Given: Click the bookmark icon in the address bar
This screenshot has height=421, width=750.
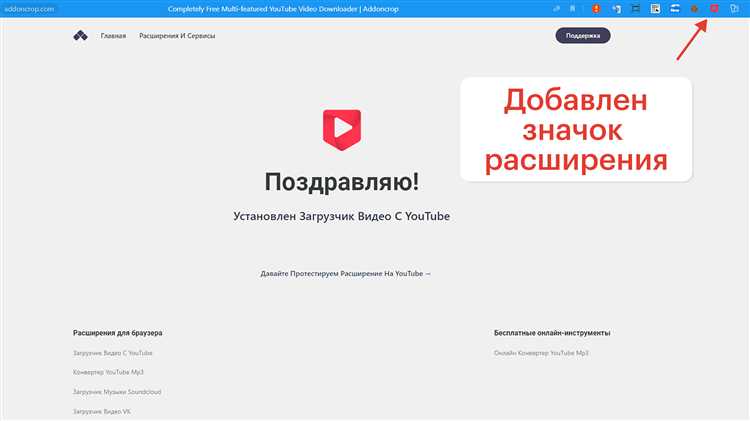Looking at the screenshot, I should point(573,9).
